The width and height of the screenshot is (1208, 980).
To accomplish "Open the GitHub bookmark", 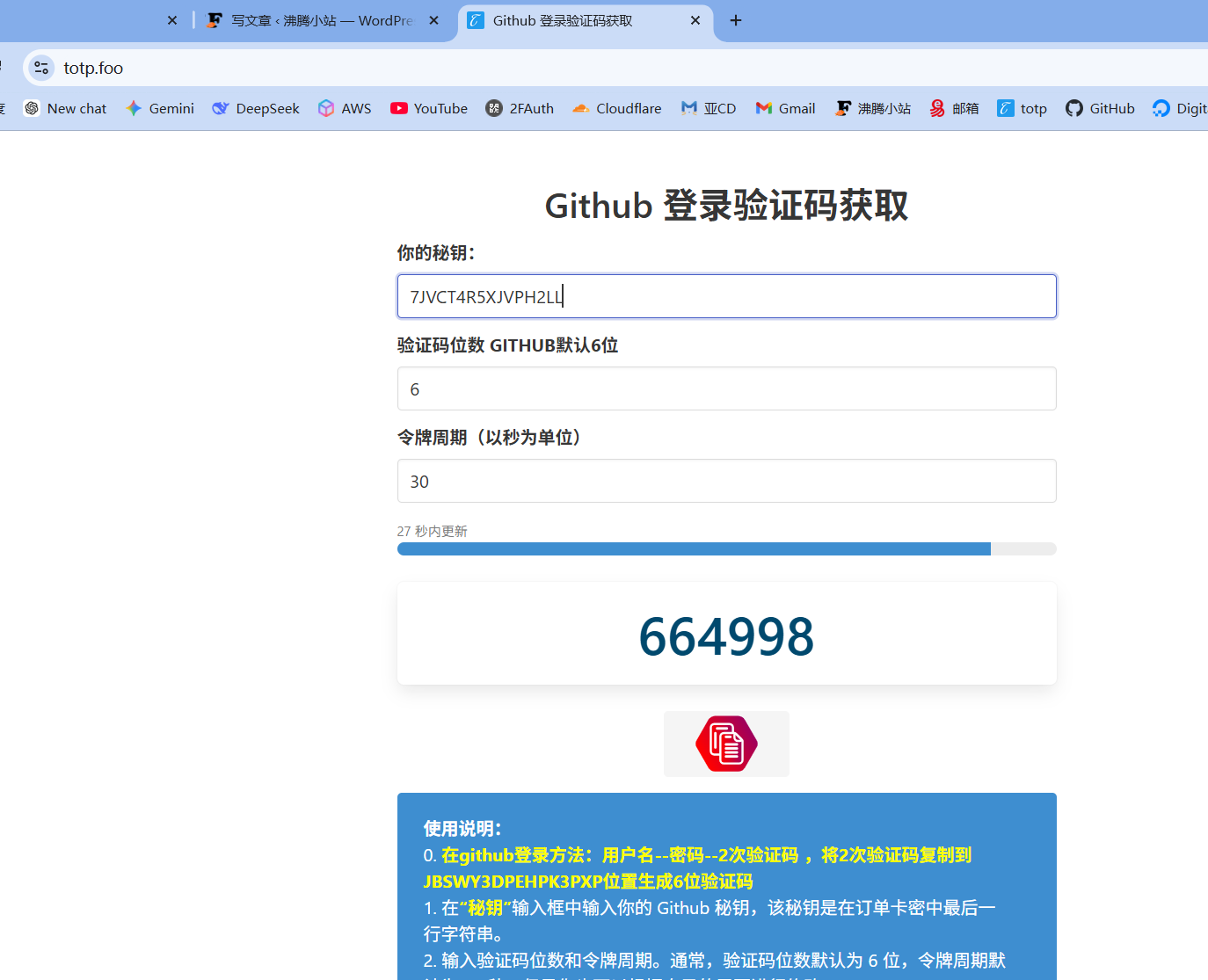I will (x=1100, y=108).
